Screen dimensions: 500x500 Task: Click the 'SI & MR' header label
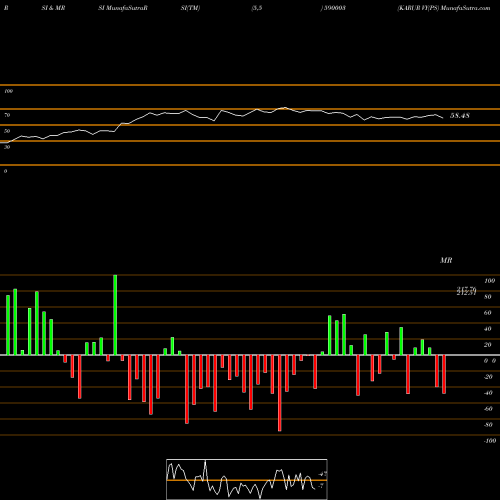(x=53, y=8)
